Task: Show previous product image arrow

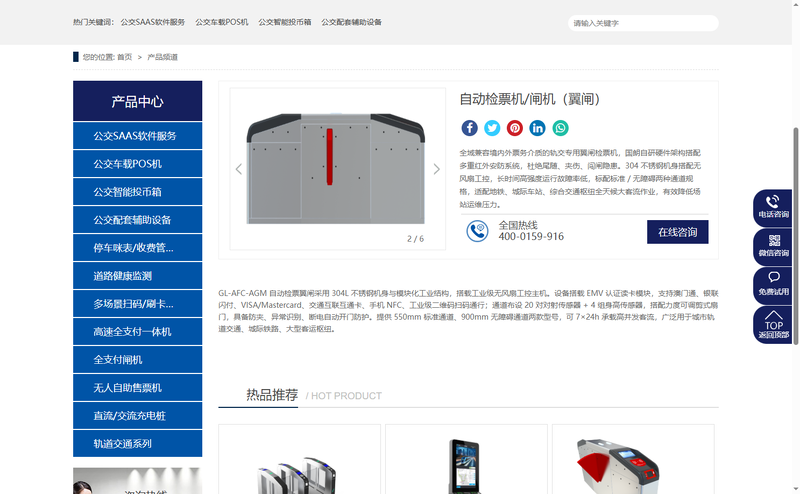Action: click(x=238, y=169)
